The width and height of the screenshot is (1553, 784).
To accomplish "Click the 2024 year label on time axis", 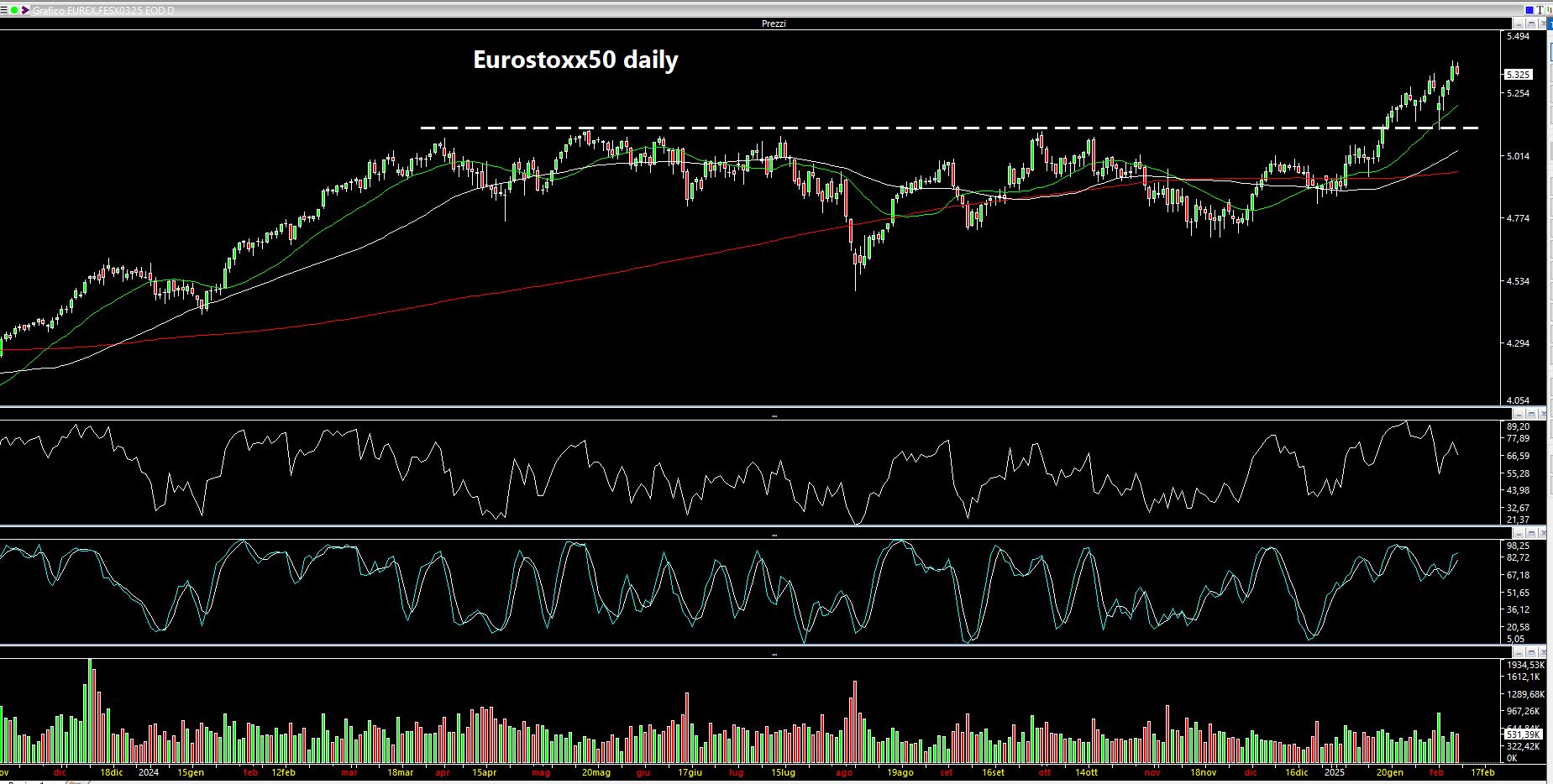I will (x=149, y=772).
